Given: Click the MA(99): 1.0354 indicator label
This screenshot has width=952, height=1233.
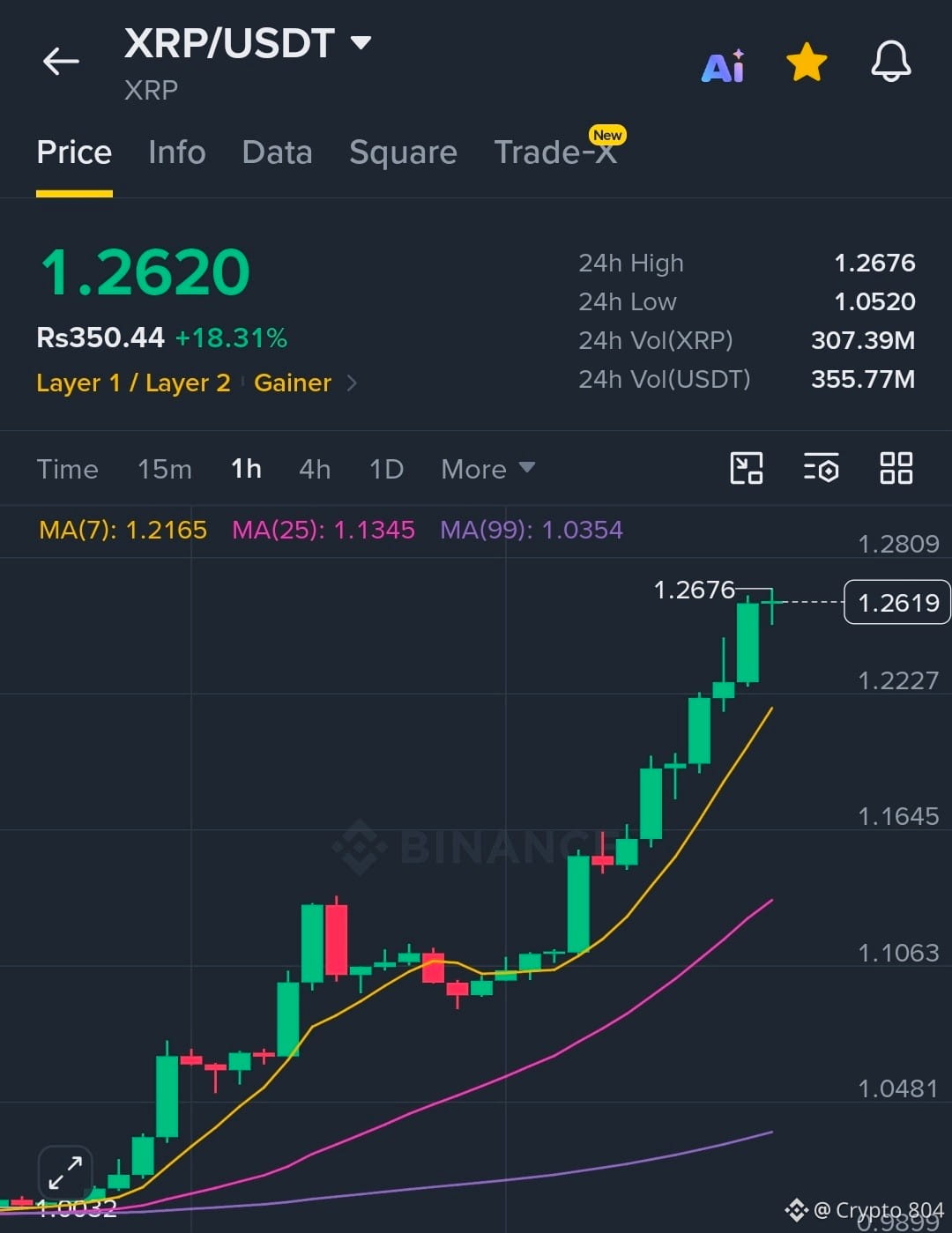Looking at the screenshot, I should [532, 530].
